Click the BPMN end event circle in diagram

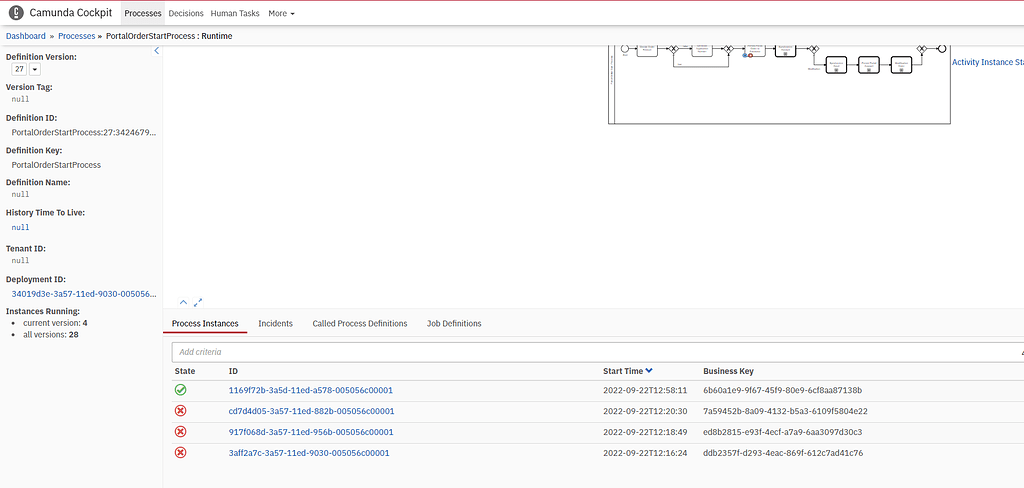click(x=940, y=48)
